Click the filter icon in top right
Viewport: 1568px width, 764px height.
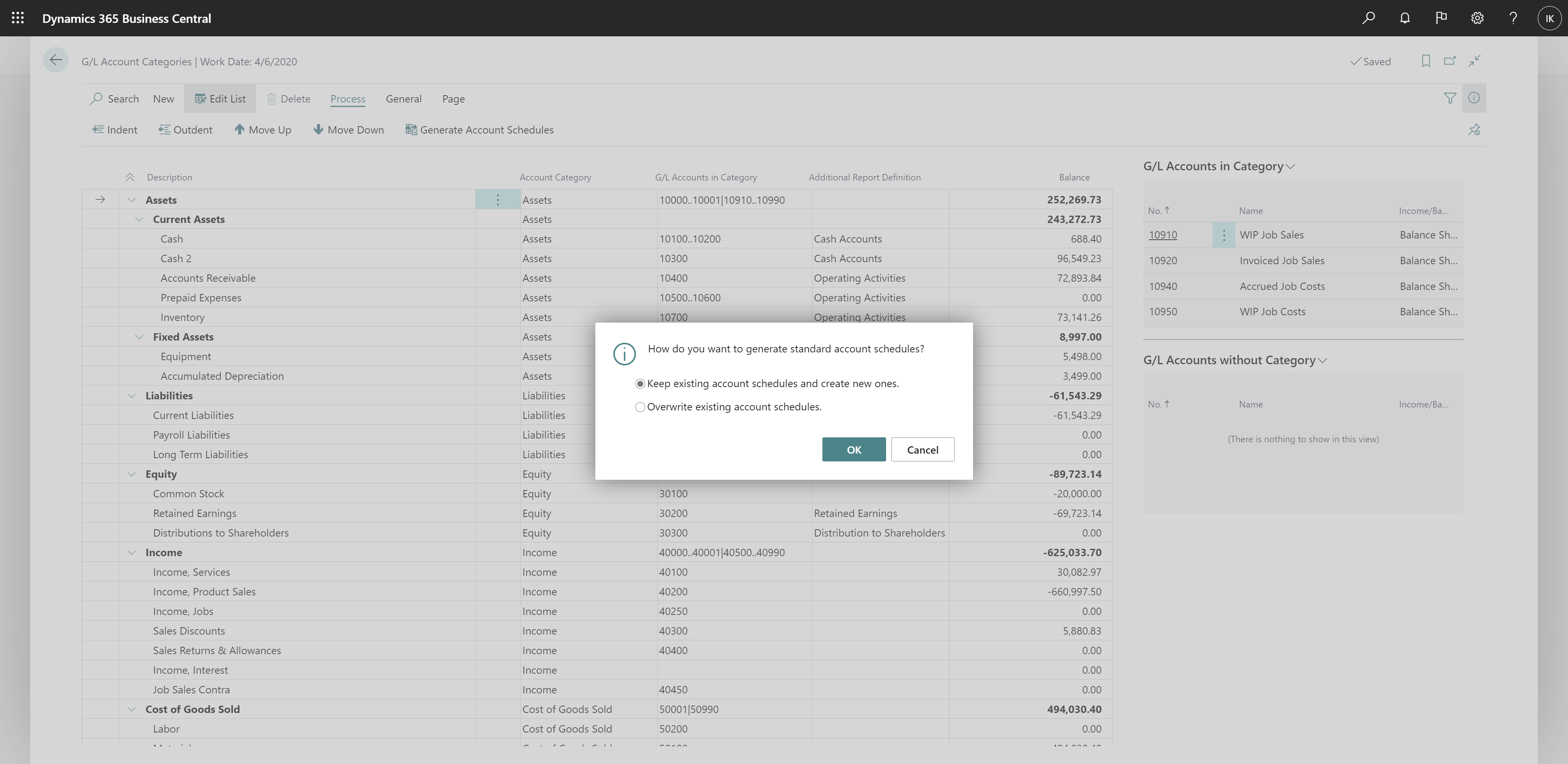pos(1450,98)
